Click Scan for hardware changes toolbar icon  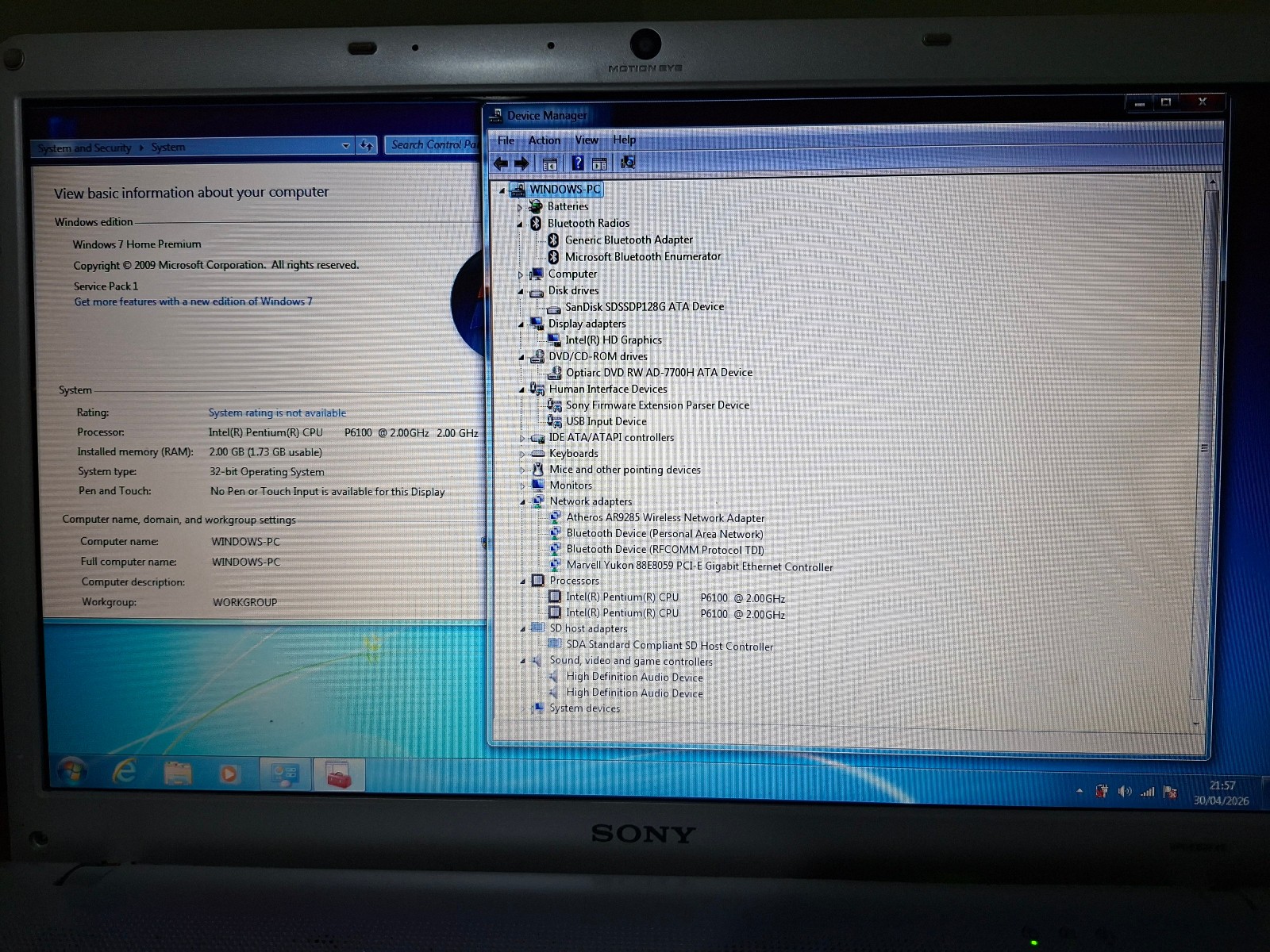pos(628,163)
